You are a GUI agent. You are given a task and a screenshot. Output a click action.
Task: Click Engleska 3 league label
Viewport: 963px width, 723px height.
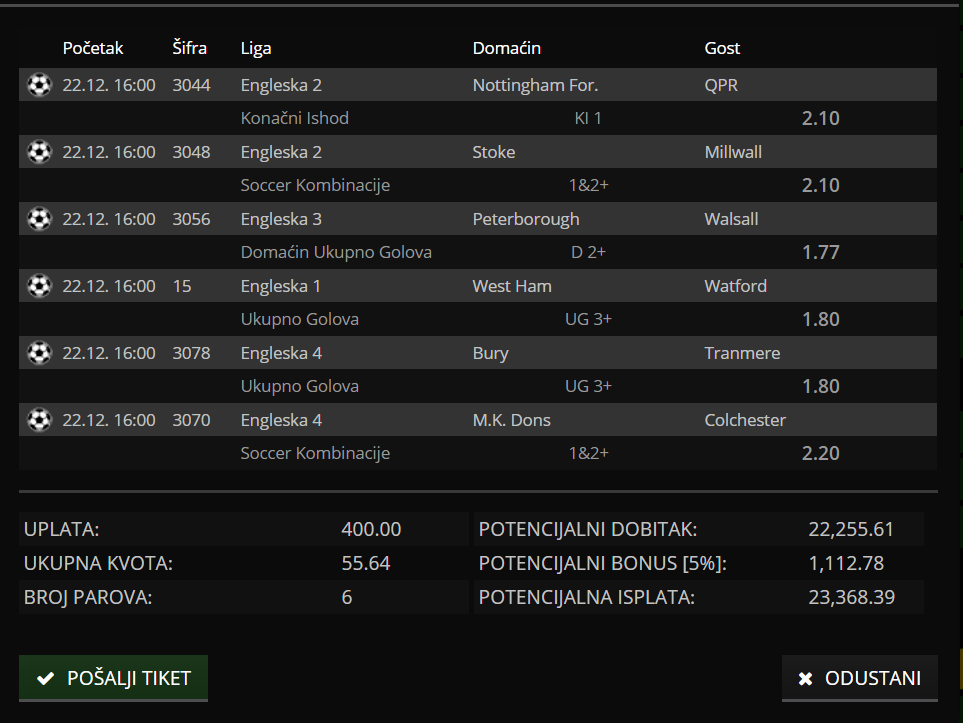(x=281, y=219)
